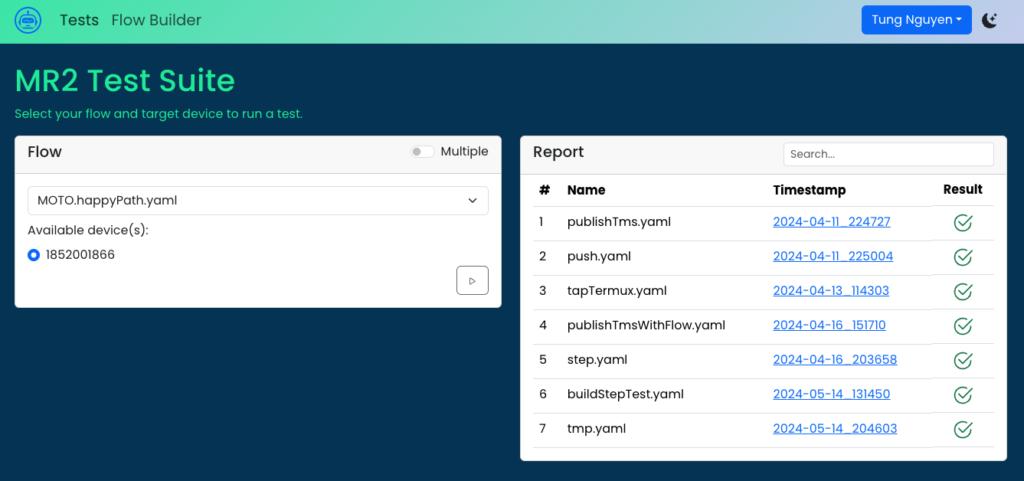Open report link 2024-04-16_151710
The width and height of the screenshot is (1024, 481).
[x=829, y=325]
